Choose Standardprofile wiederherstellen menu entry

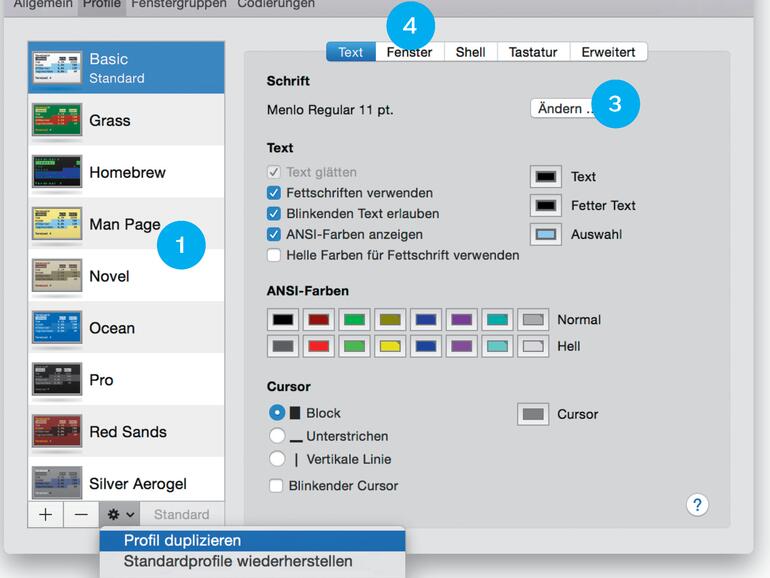point(252,561)
